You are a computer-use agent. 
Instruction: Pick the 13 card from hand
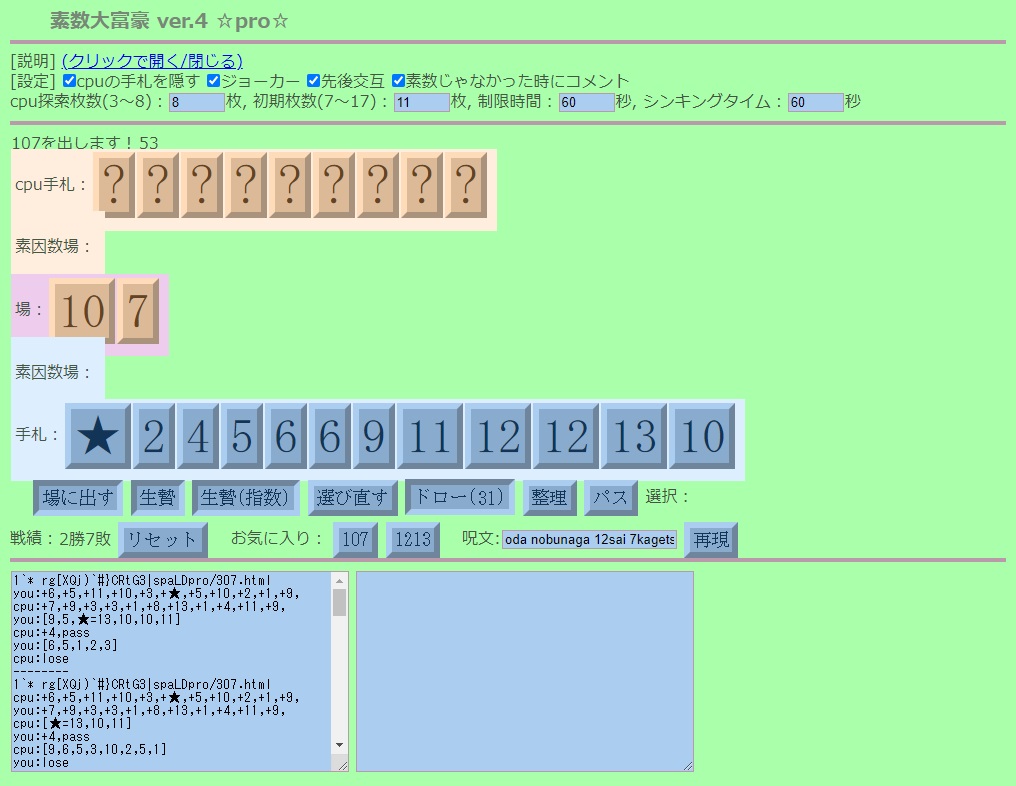634,435
